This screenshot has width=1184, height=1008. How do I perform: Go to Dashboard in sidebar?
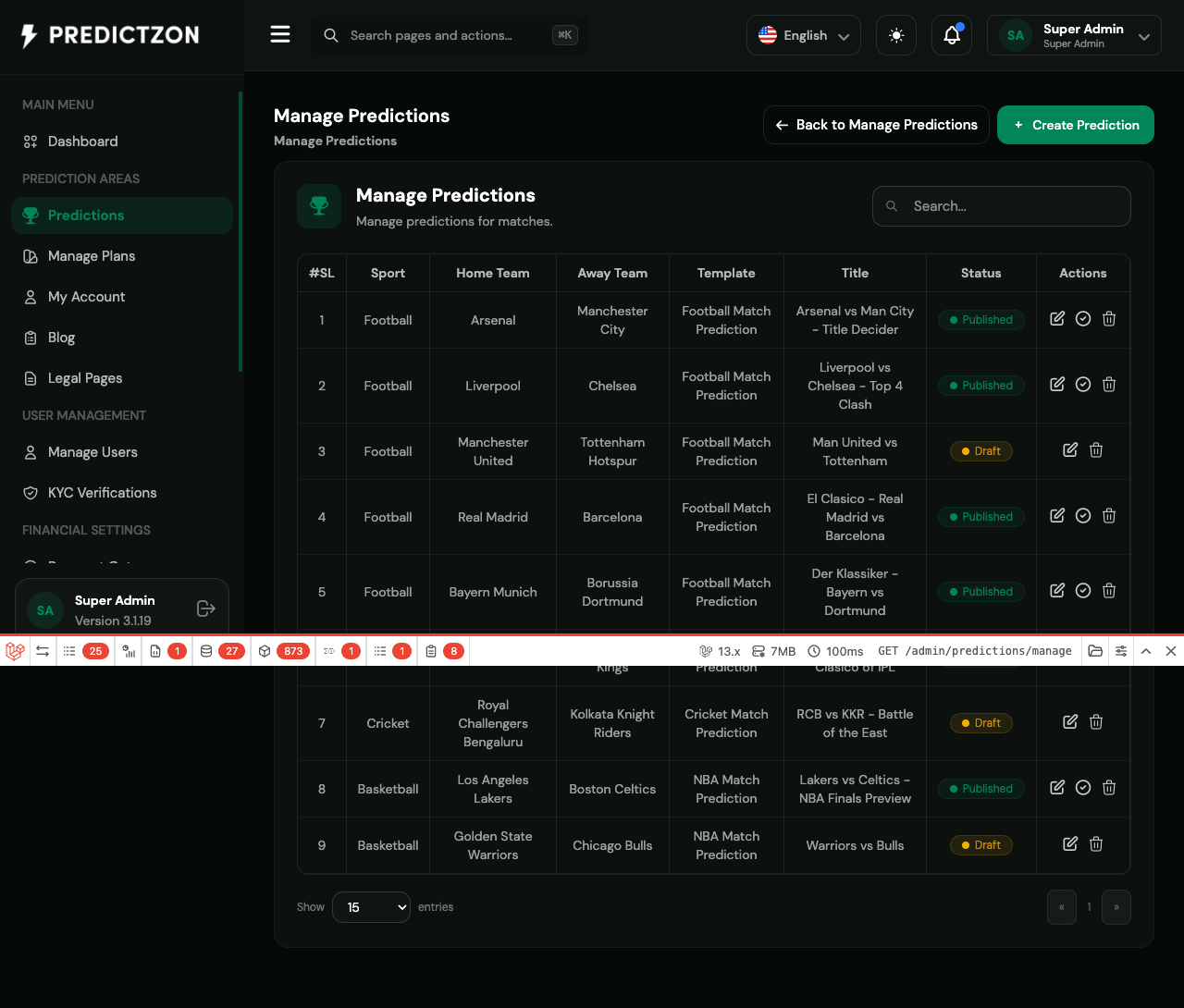122,141
